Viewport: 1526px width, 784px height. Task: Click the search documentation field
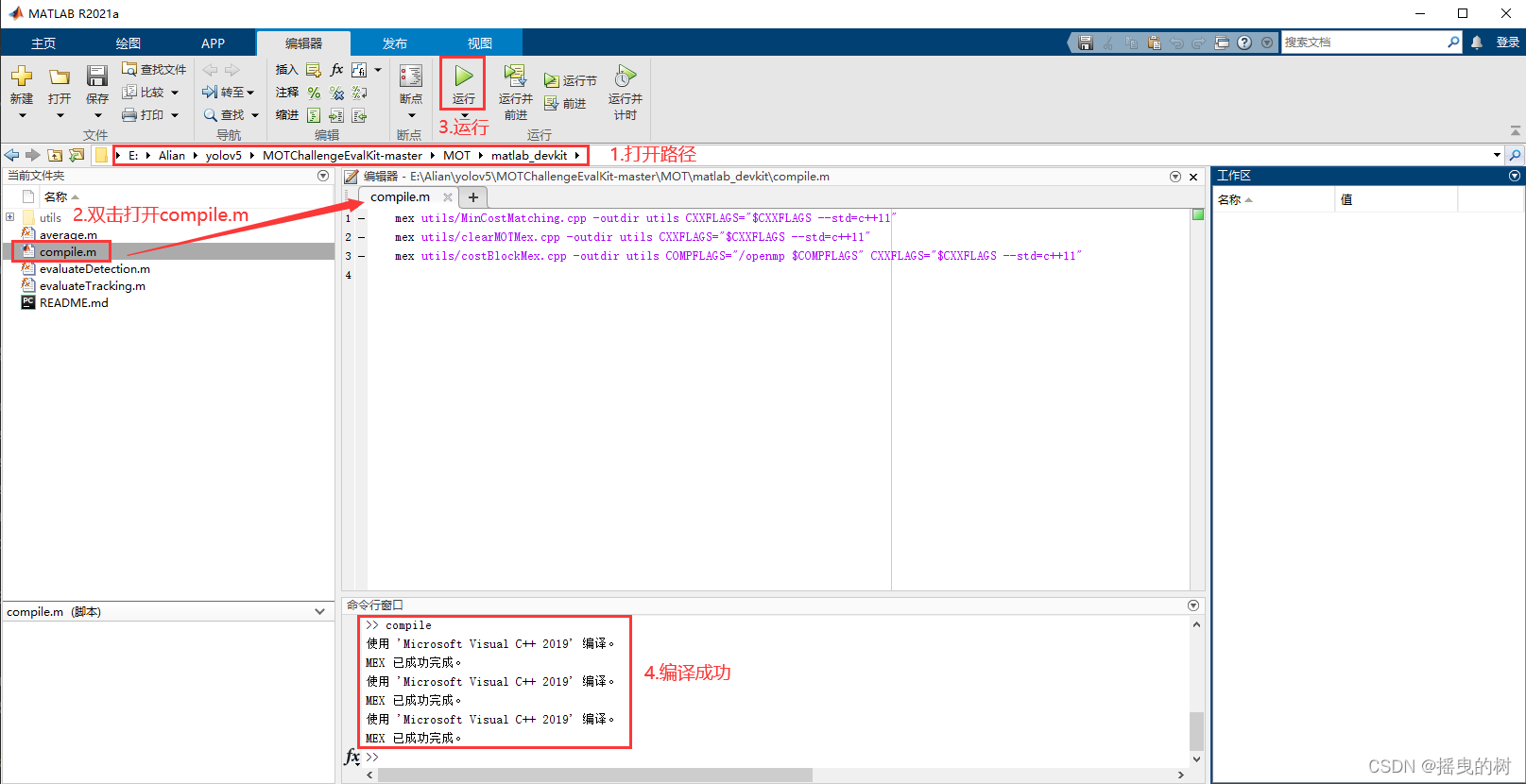click(1364, 43)
